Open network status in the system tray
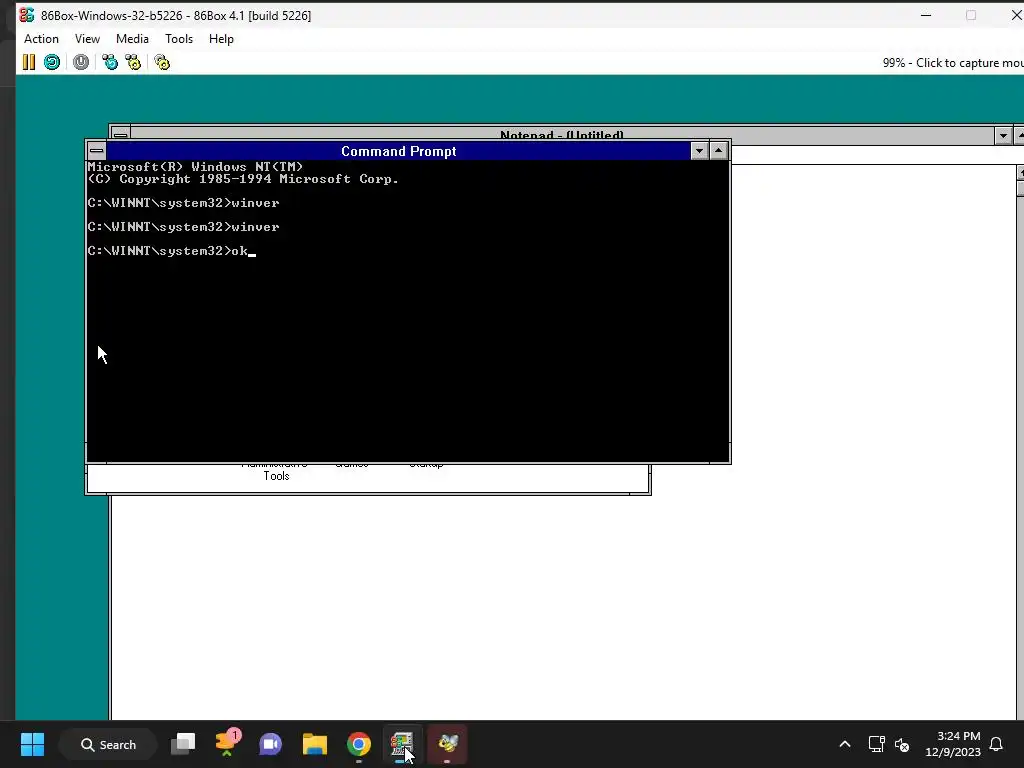Screen dimensions: 1024x768 [876, 744]
